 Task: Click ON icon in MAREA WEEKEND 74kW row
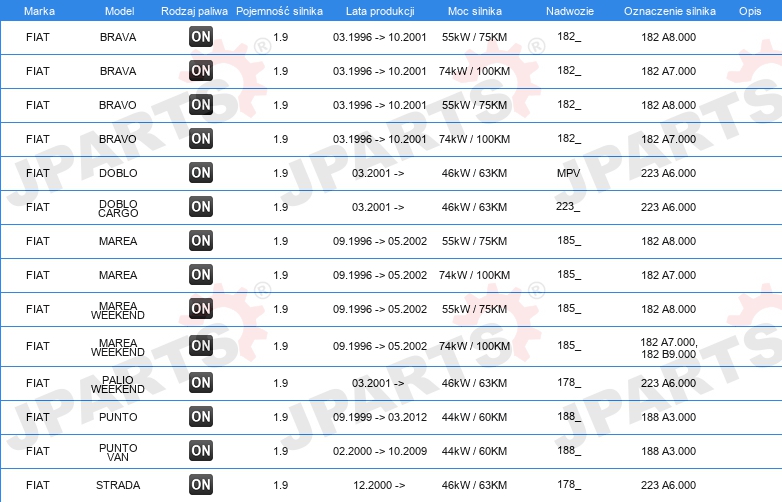point(201,345)
